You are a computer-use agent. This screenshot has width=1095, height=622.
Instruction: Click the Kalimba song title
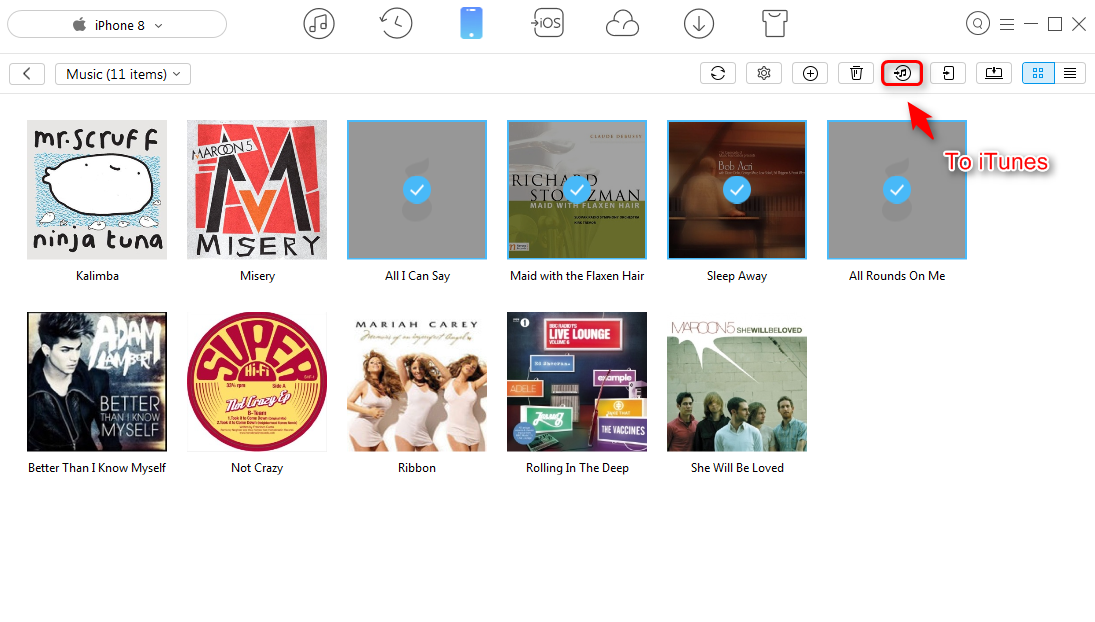coord(97,276)
